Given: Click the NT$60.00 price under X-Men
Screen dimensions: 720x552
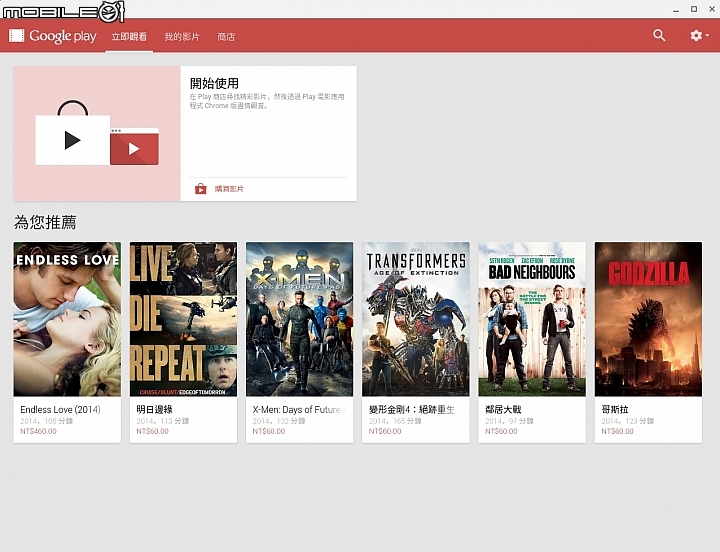Looking at the screenshot, I should click(x=269, y=431).
